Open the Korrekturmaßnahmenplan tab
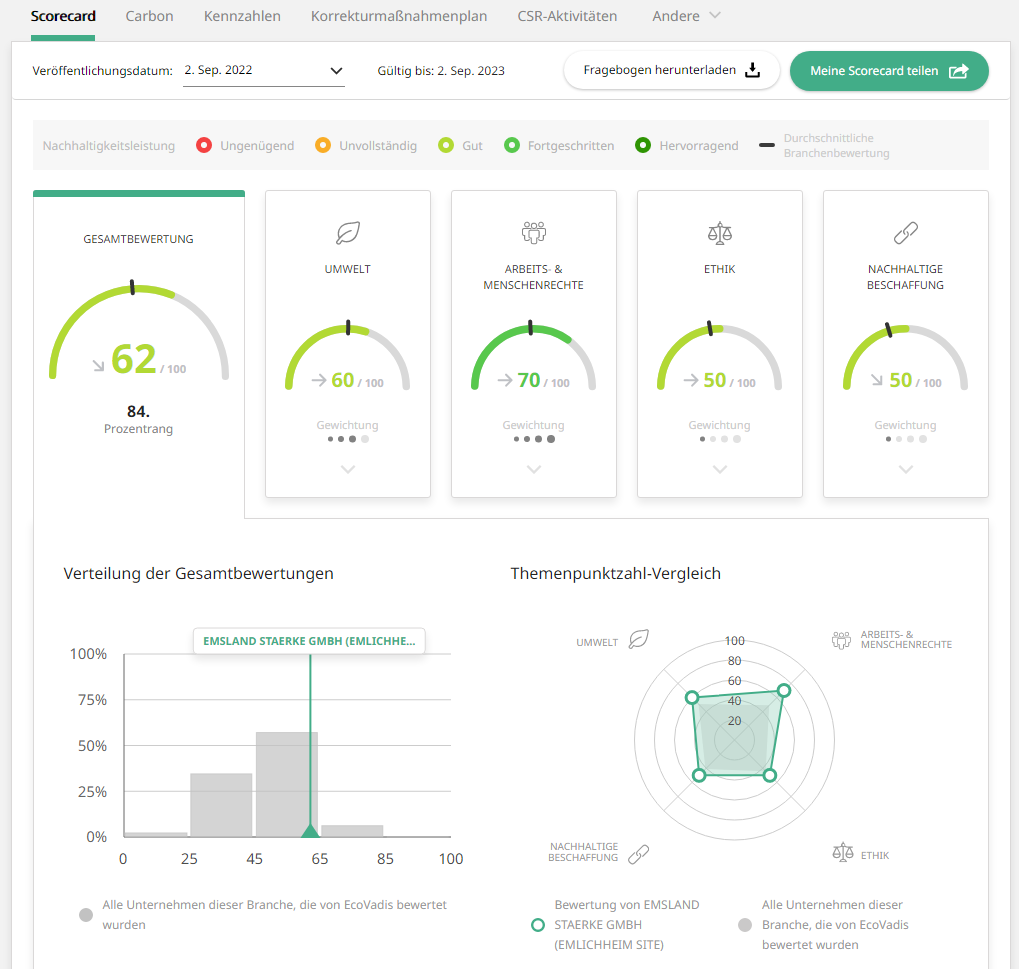 399,16
